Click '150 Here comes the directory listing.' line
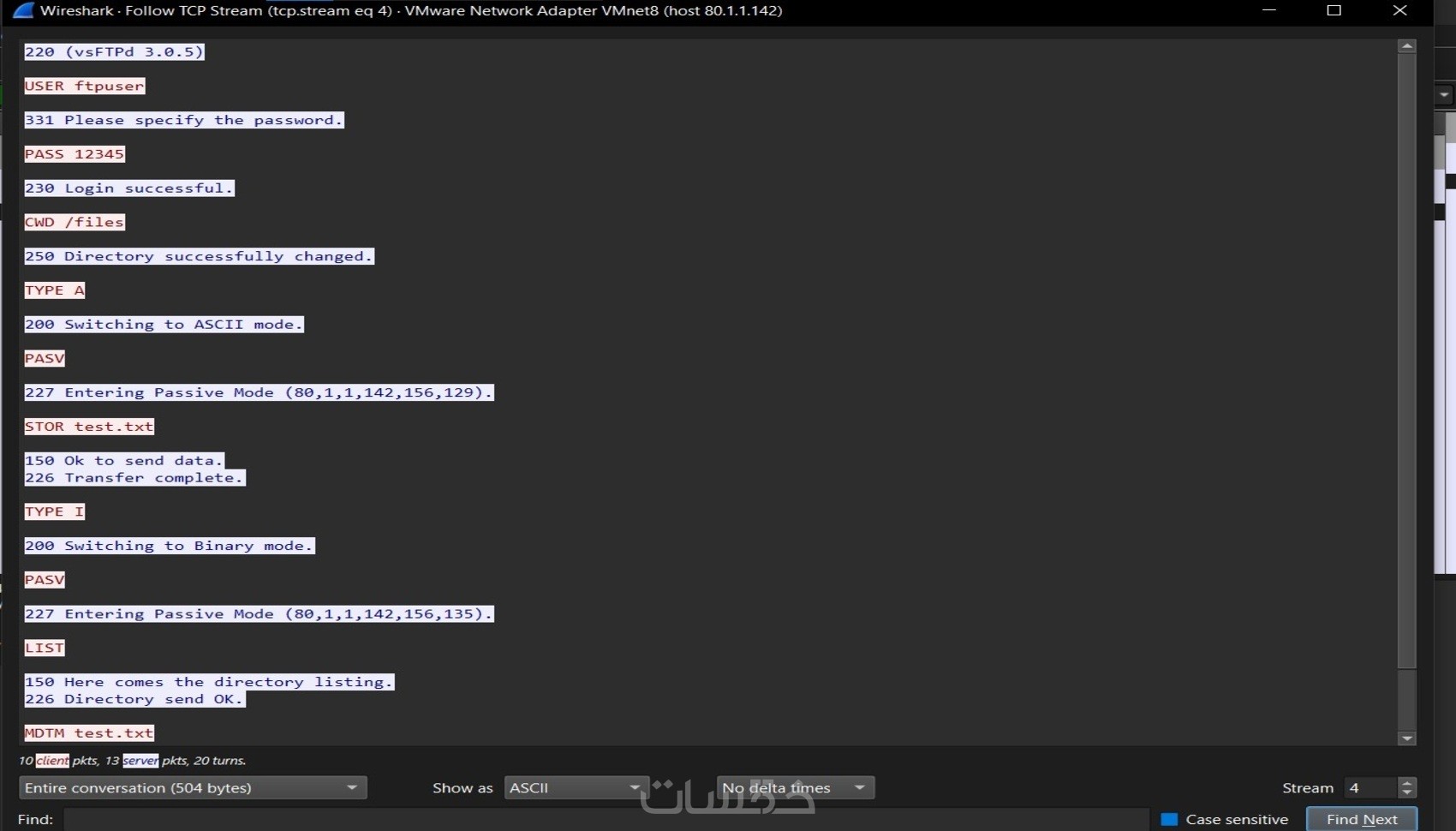Image resolution: width=1456 pixels, height=831 pixels. click(x=209, y=682)
